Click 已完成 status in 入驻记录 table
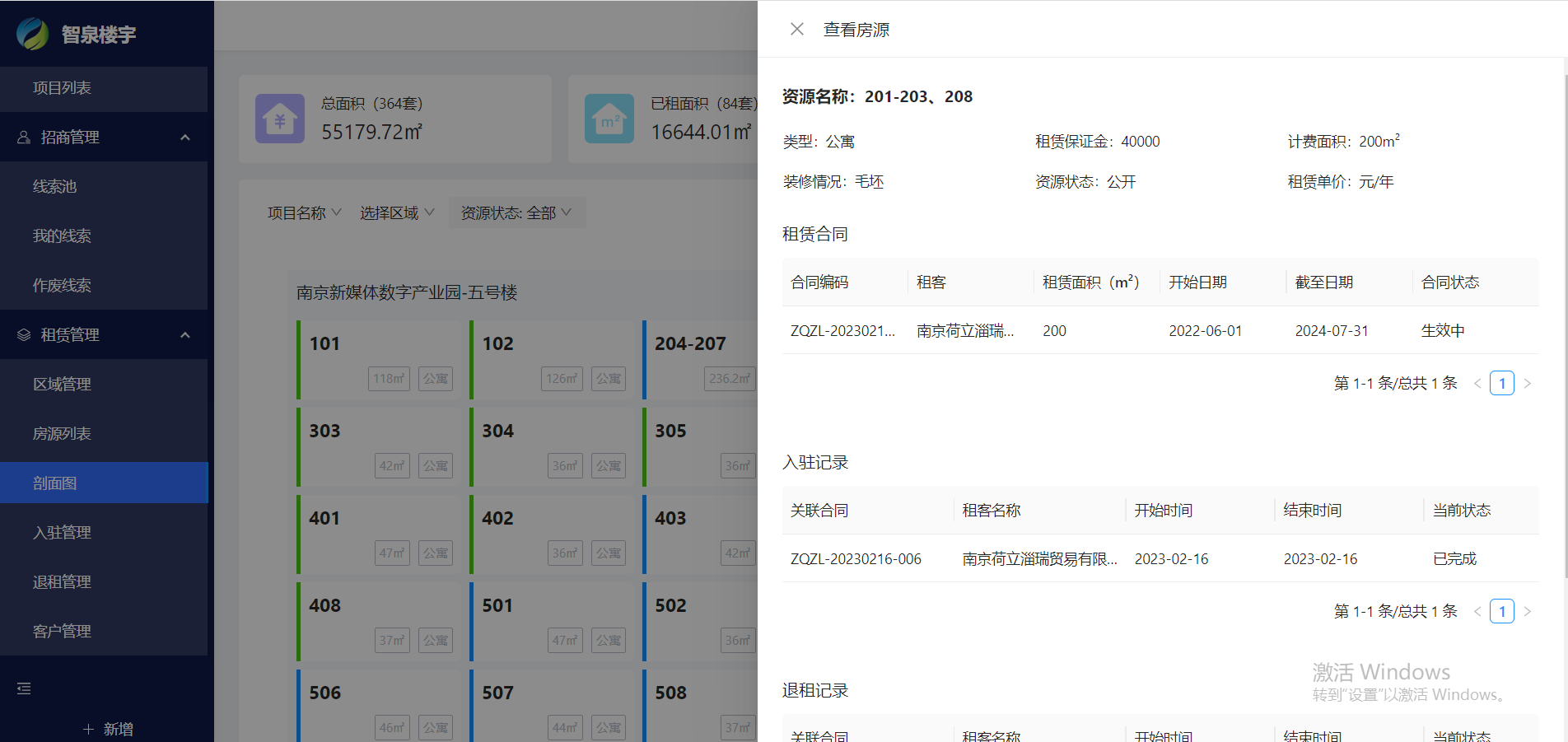This screenshot has width=1568, height=742. [1454, 559]
